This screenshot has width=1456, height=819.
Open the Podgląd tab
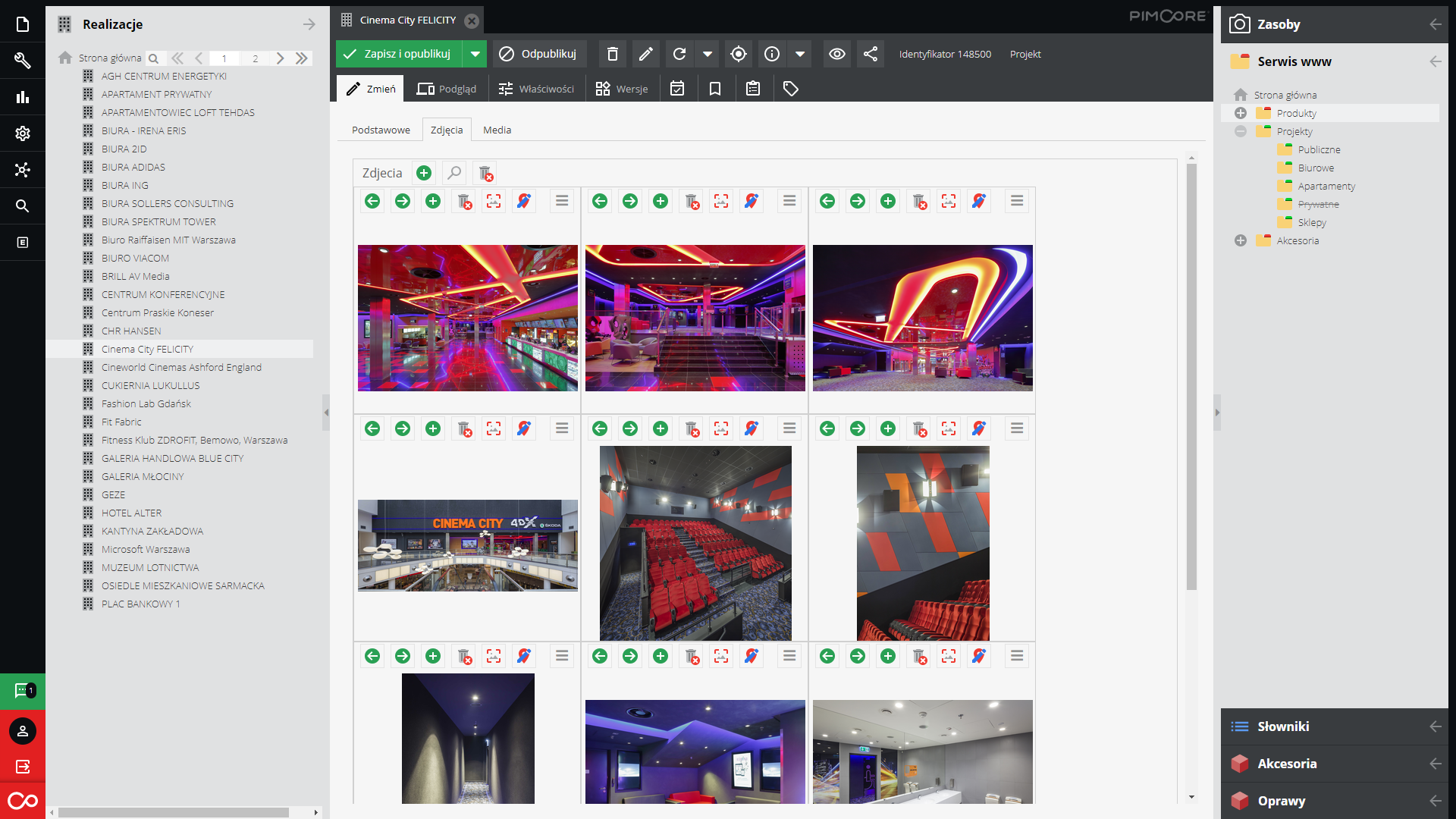coord(447,89)
